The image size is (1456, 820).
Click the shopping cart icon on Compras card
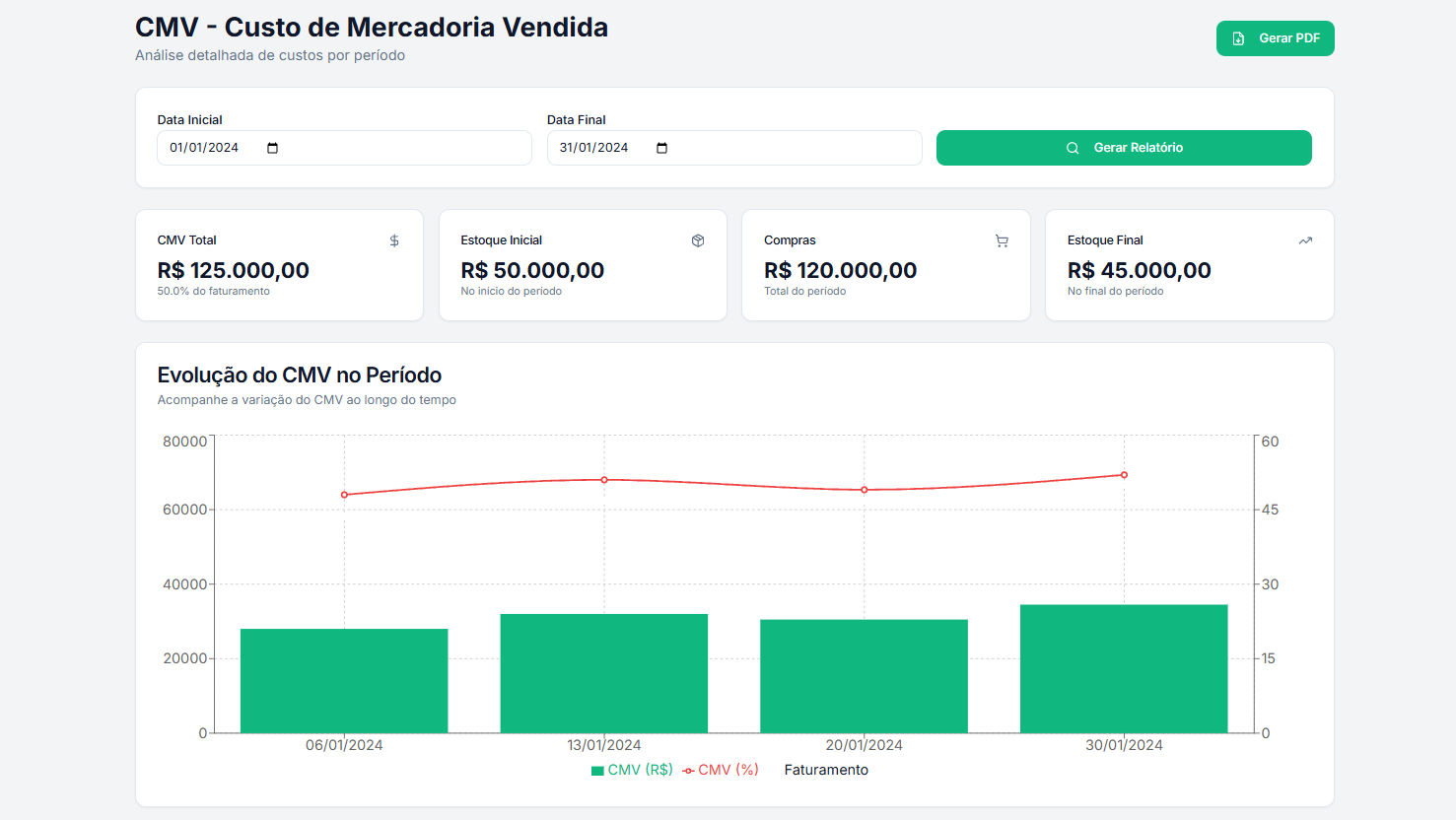1002,239
